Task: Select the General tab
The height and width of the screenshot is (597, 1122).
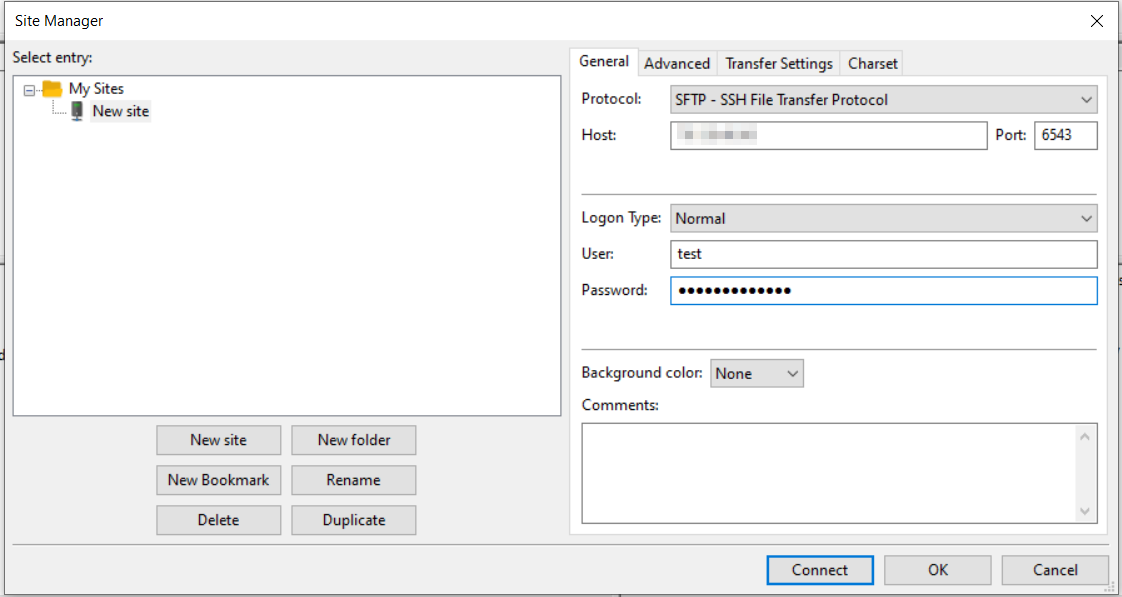Action: point(604,62)
